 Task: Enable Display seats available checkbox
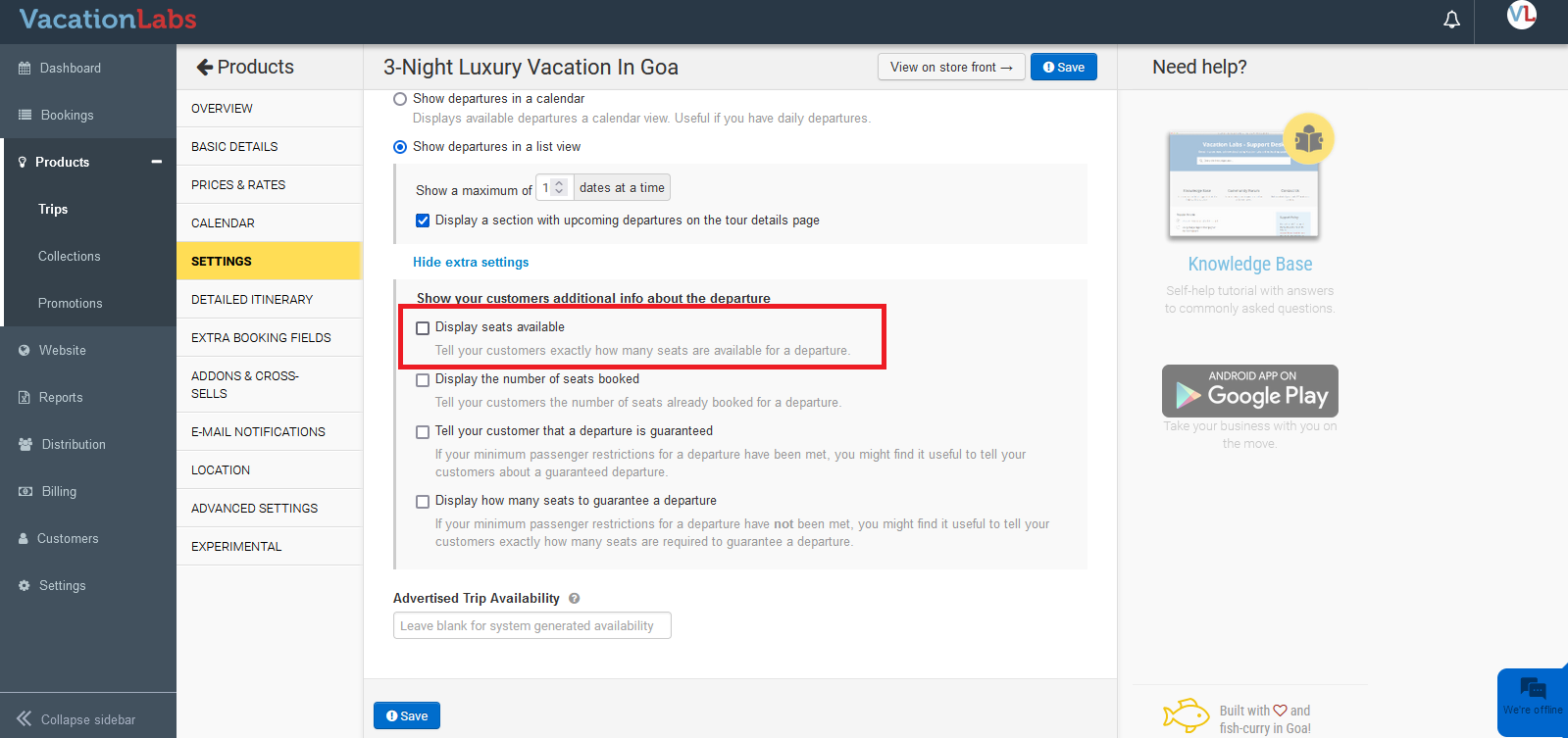pyautogui.click(x=423, y=328)
